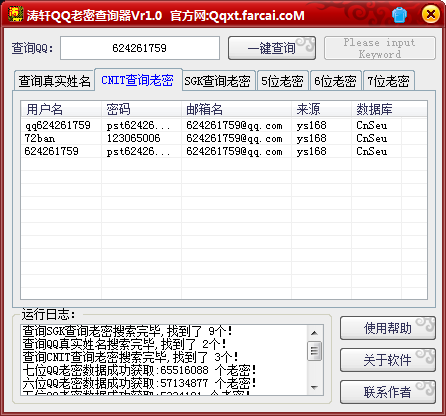
Task: Select the username cell reading exactly 624261759
Action: (x=51, y=151)
